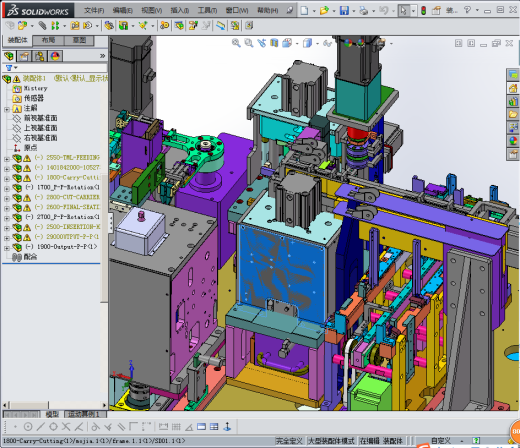Screen dimensions: 520x448
Task: Click the Open folder icon in title bar
Action: coord(324,10)
